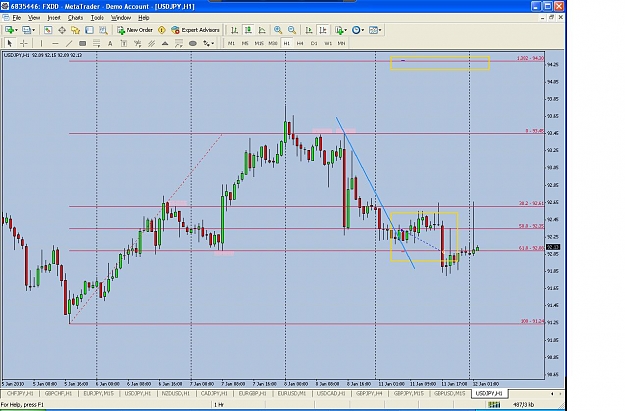Pick the vertical line drawing tool

[41, 43]
